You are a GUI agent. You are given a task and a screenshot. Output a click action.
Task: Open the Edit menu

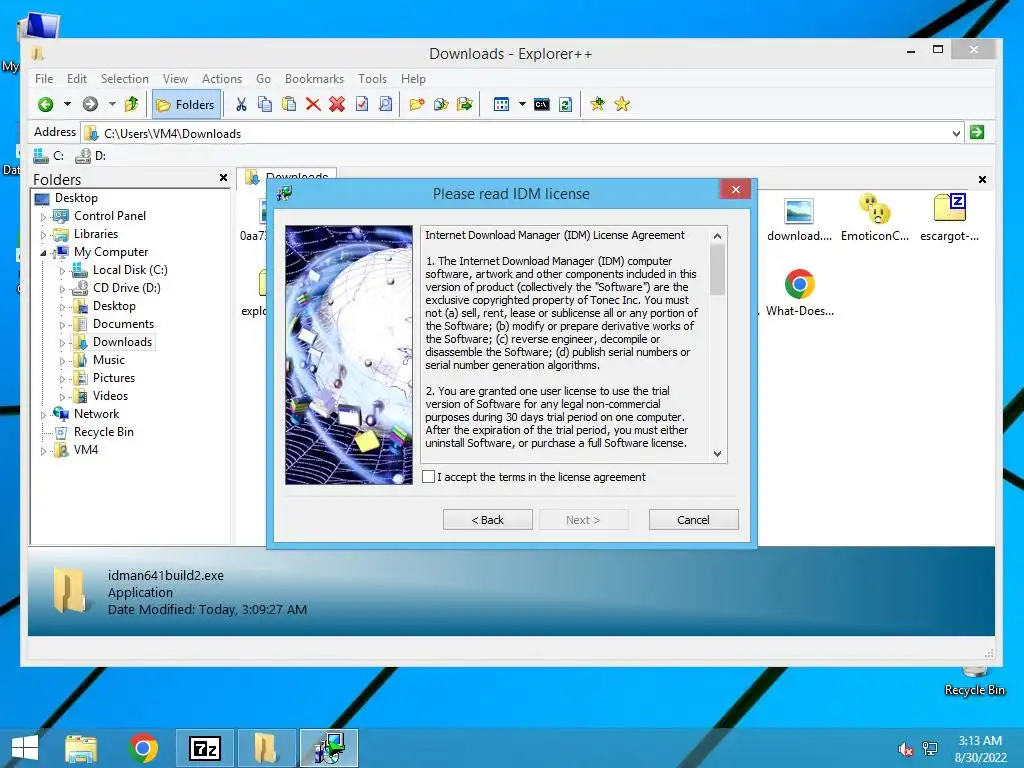[x=76, y=79]
